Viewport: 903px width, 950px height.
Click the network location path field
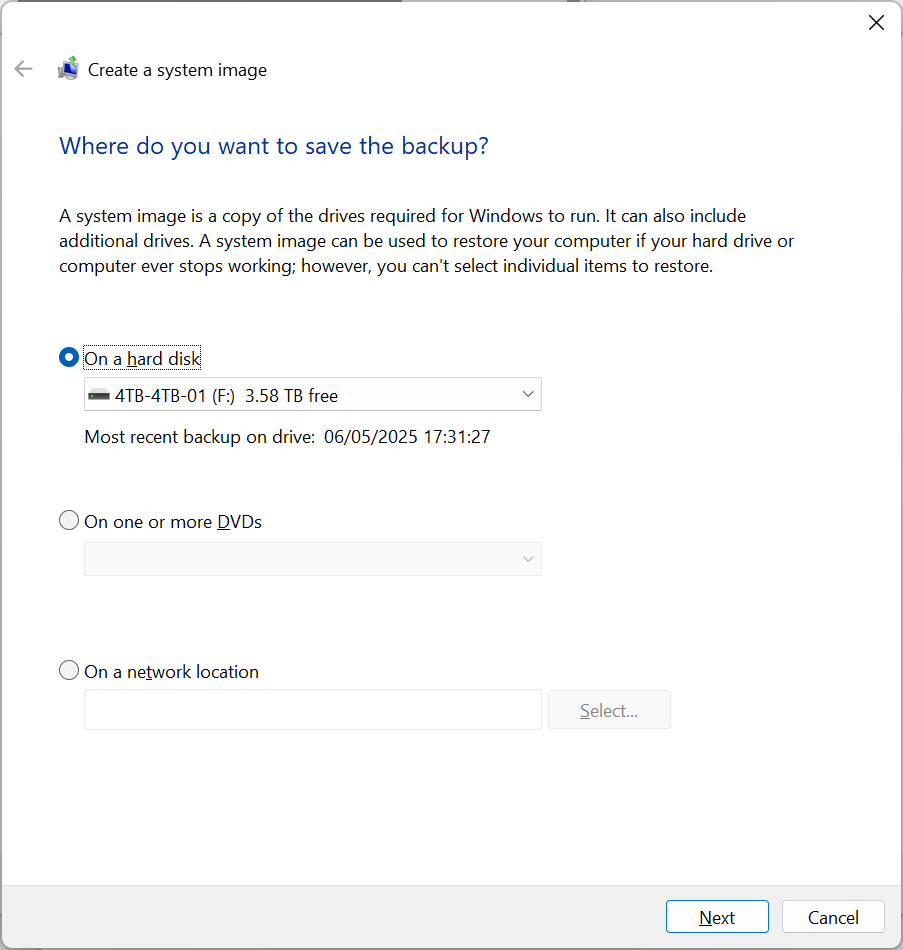click(313, 709)
